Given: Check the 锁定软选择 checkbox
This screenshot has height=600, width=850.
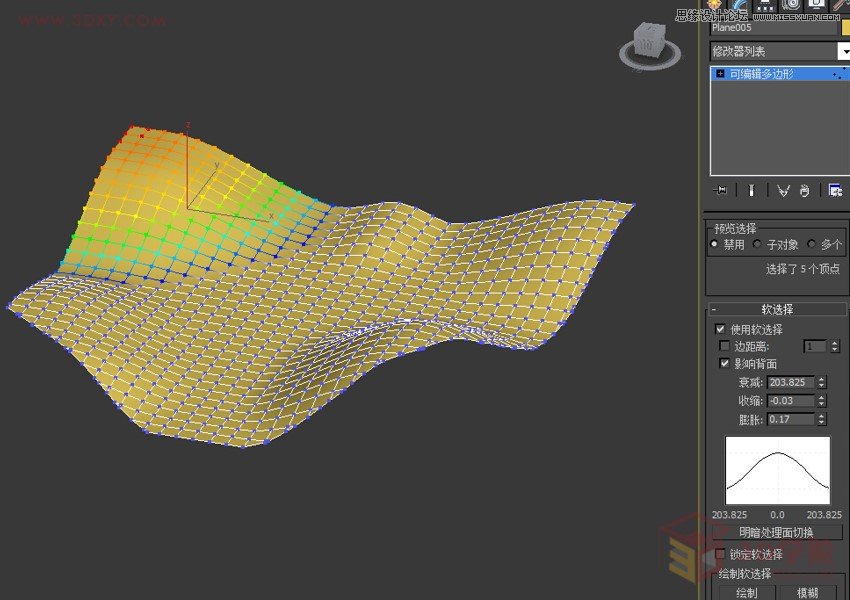Looking at the screenshot, I should pos(722,552).
